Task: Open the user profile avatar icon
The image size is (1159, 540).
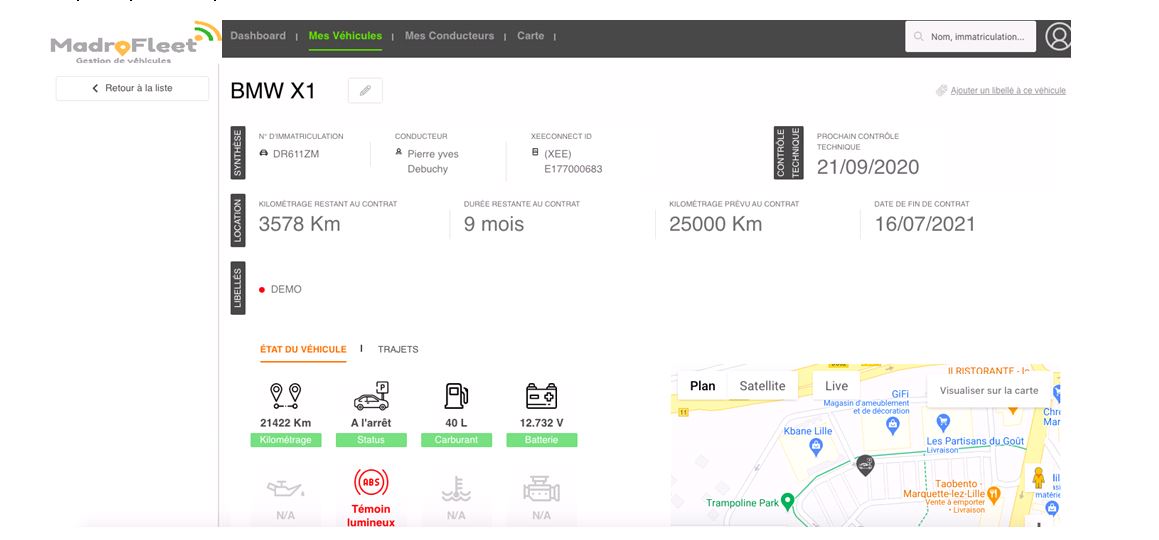Action: click(1058, 36)
